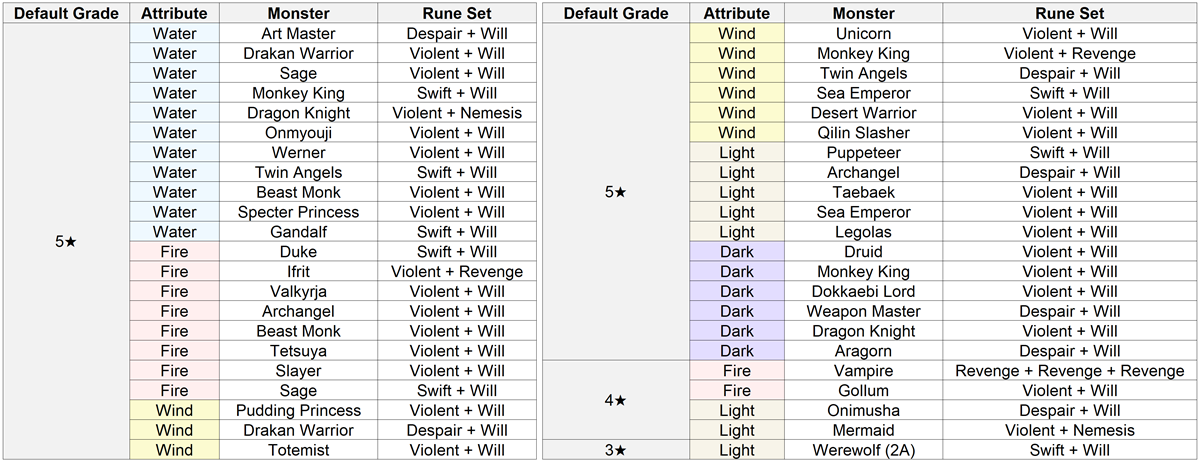Select the Puppeteer monster cell
Viewport: 1200px width, 462px height.
[x=863, y=152]
